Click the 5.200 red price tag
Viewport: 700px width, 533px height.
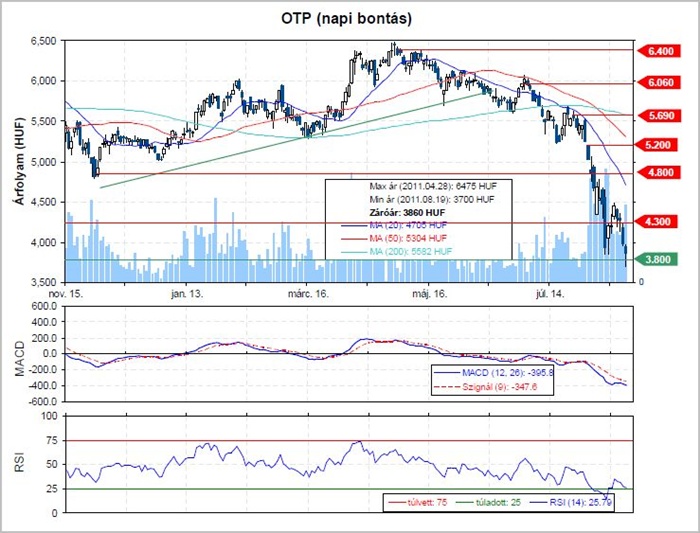click(x=656, y=145)
